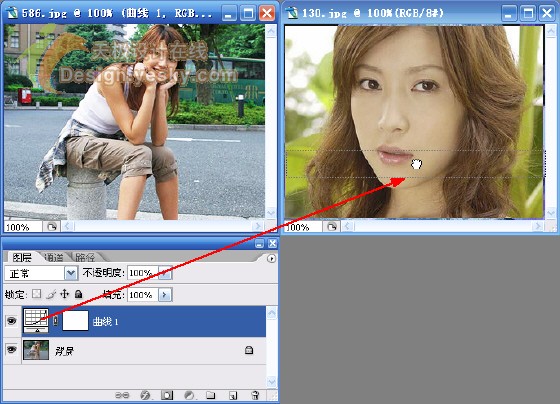This screenshot has height=404, width=560.
Task: Open the blend mode 正常 dropdown
Action: (x=41, y=274)
